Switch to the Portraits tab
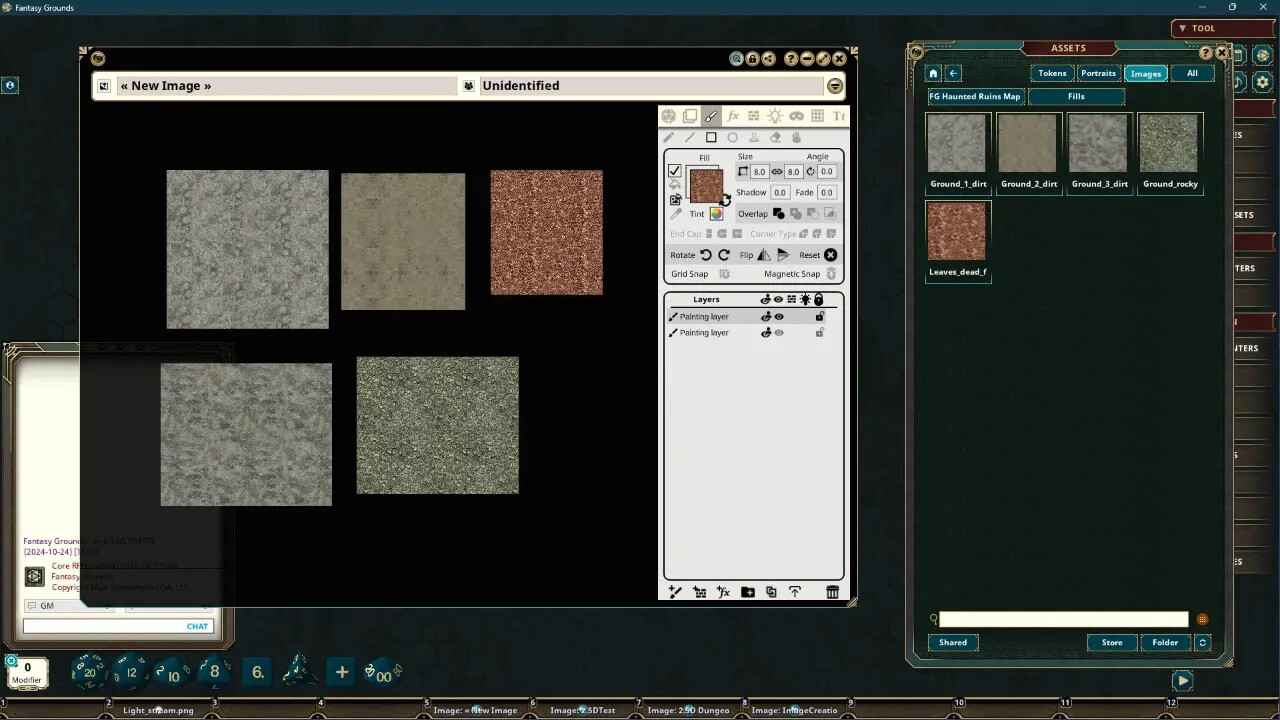The height and width of the screenshot is (720, 1280). tap(1098, 72)
